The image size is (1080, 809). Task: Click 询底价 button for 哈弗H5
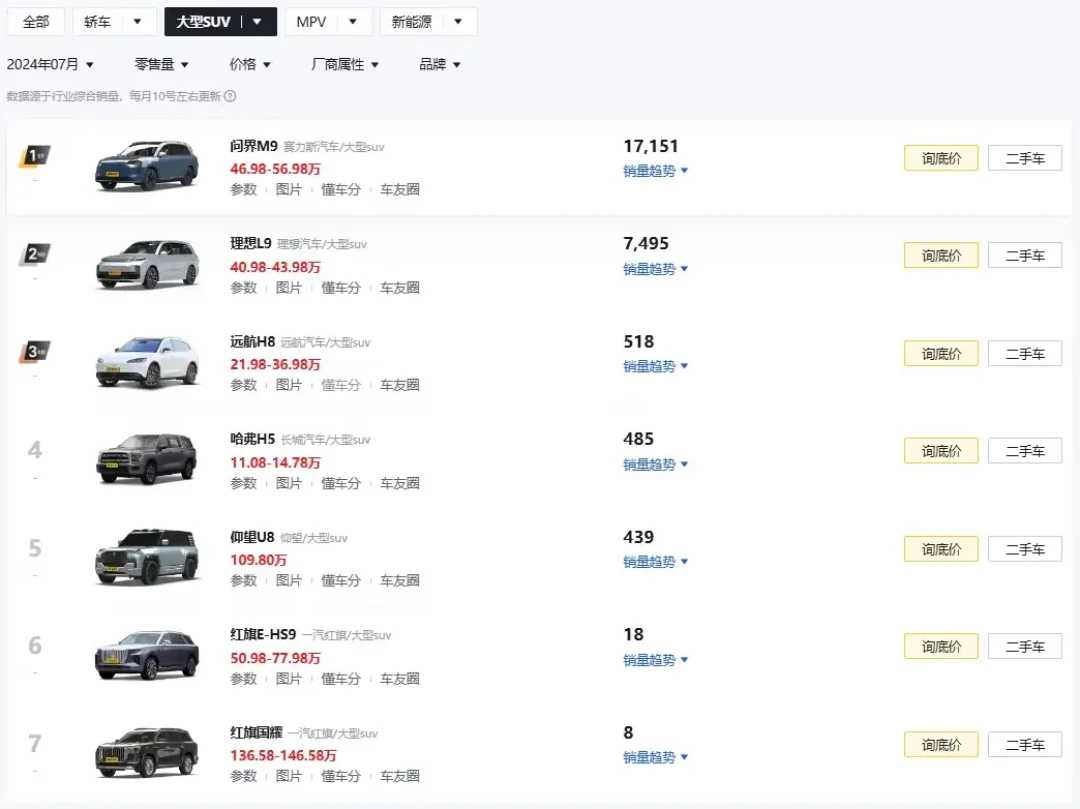(x=941, y=451)
